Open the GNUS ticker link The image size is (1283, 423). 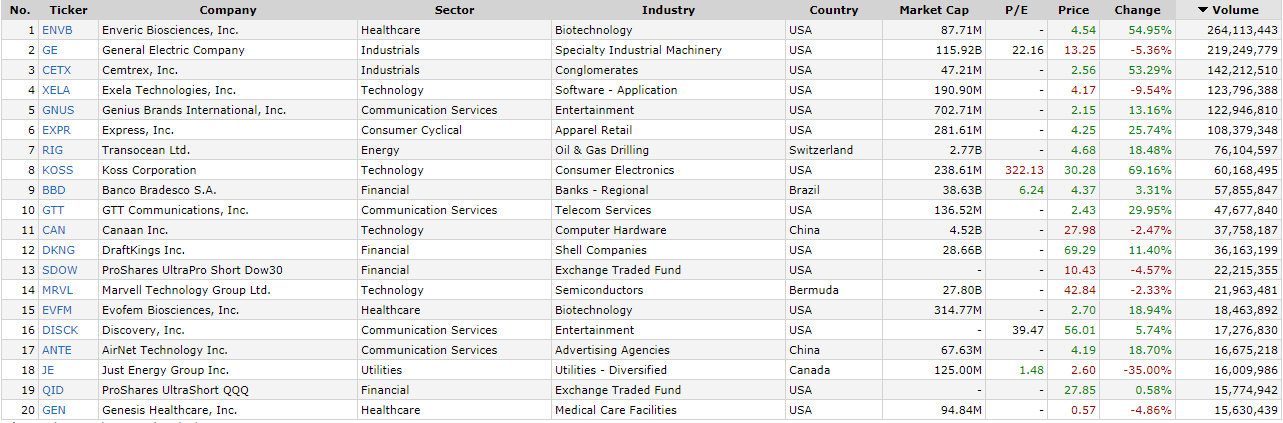coord(58,110)
